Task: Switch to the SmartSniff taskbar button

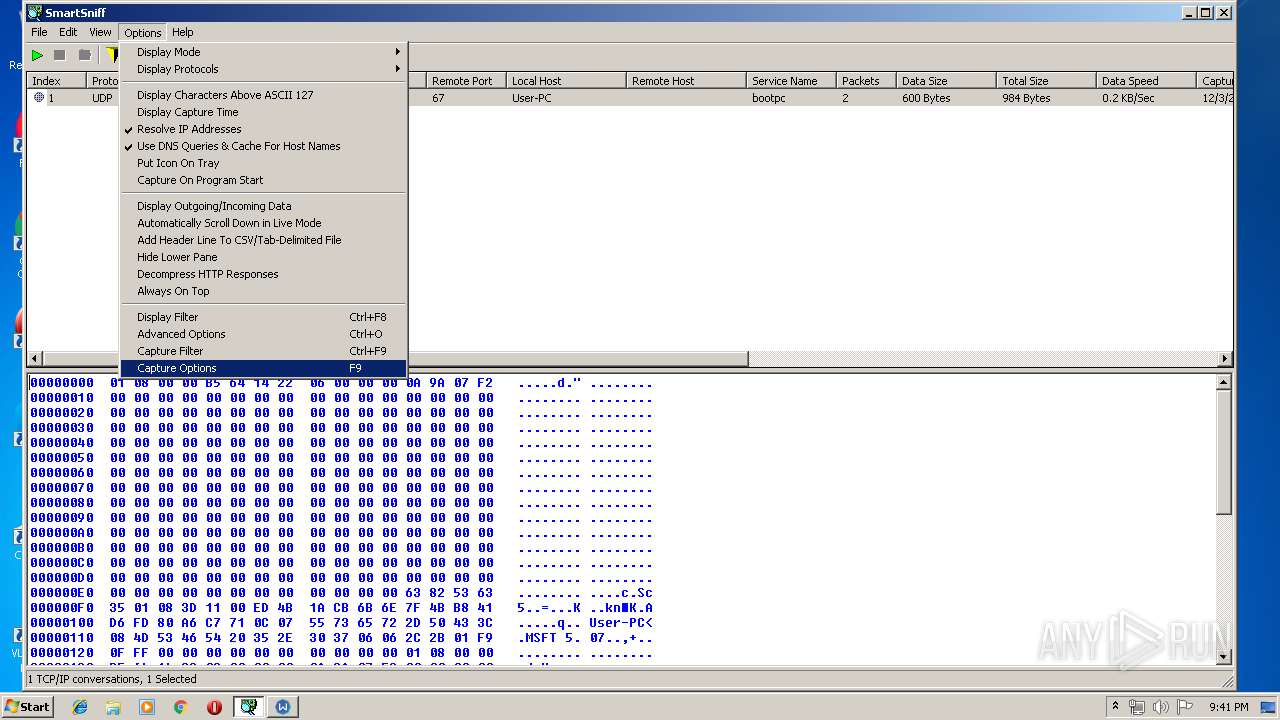Action: [248, 707]
